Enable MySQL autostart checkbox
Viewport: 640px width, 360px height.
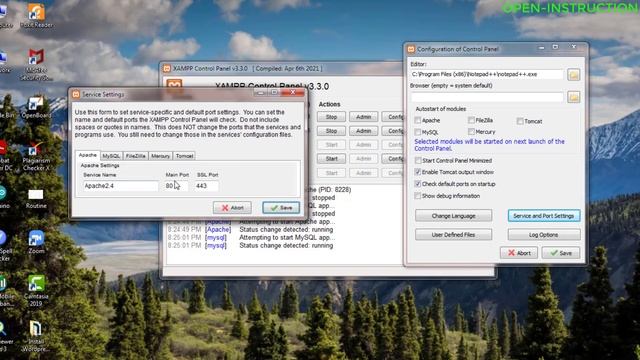point(418,132)
